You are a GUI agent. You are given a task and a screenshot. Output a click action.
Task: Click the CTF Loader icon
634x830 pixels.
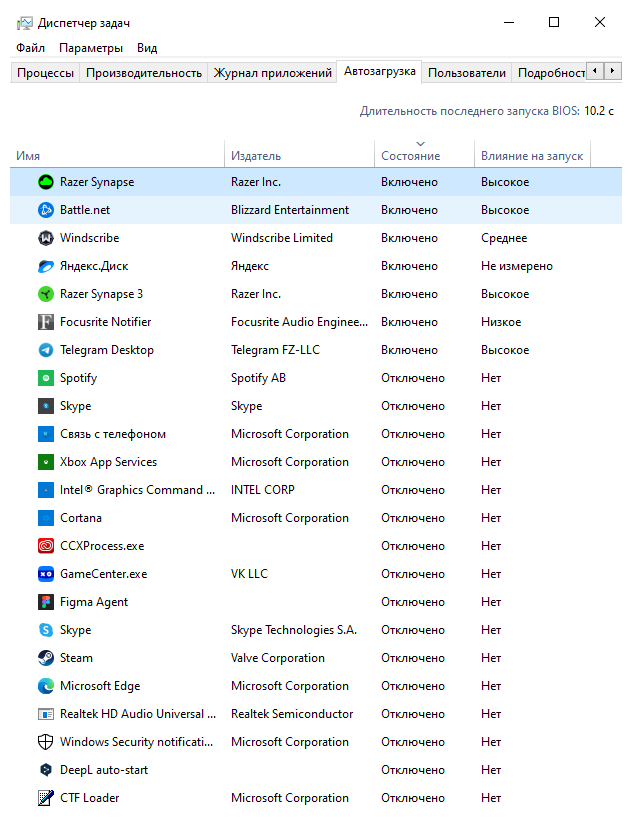[x=46, y=798]
